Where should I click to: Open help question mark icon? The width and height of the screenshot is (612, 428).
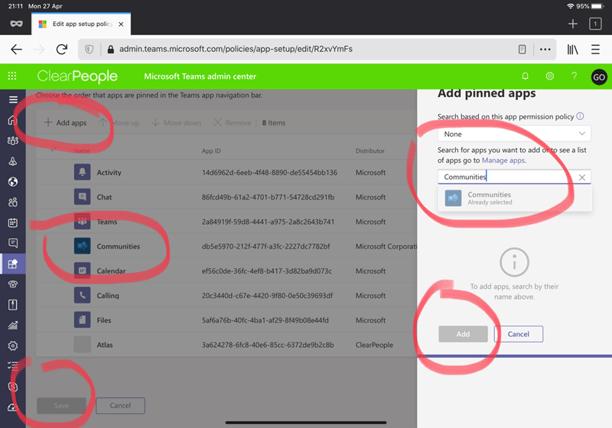[574, 76]
